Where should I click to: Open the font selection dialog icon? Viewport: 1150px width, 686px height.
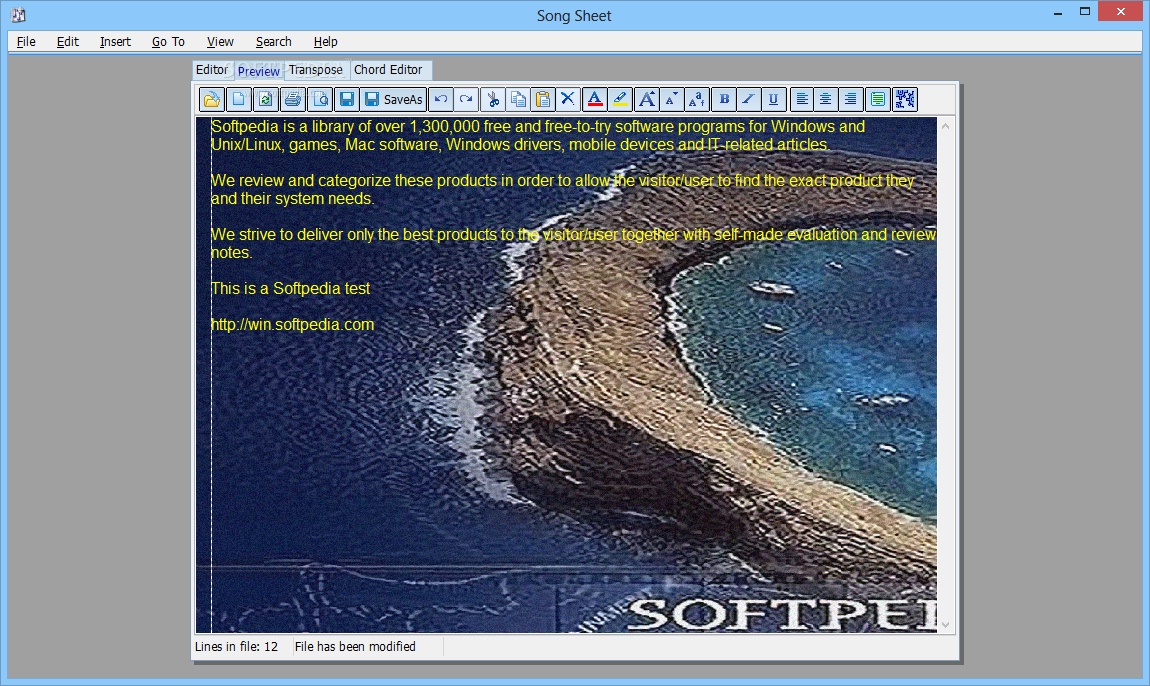[x=697, y=99]
